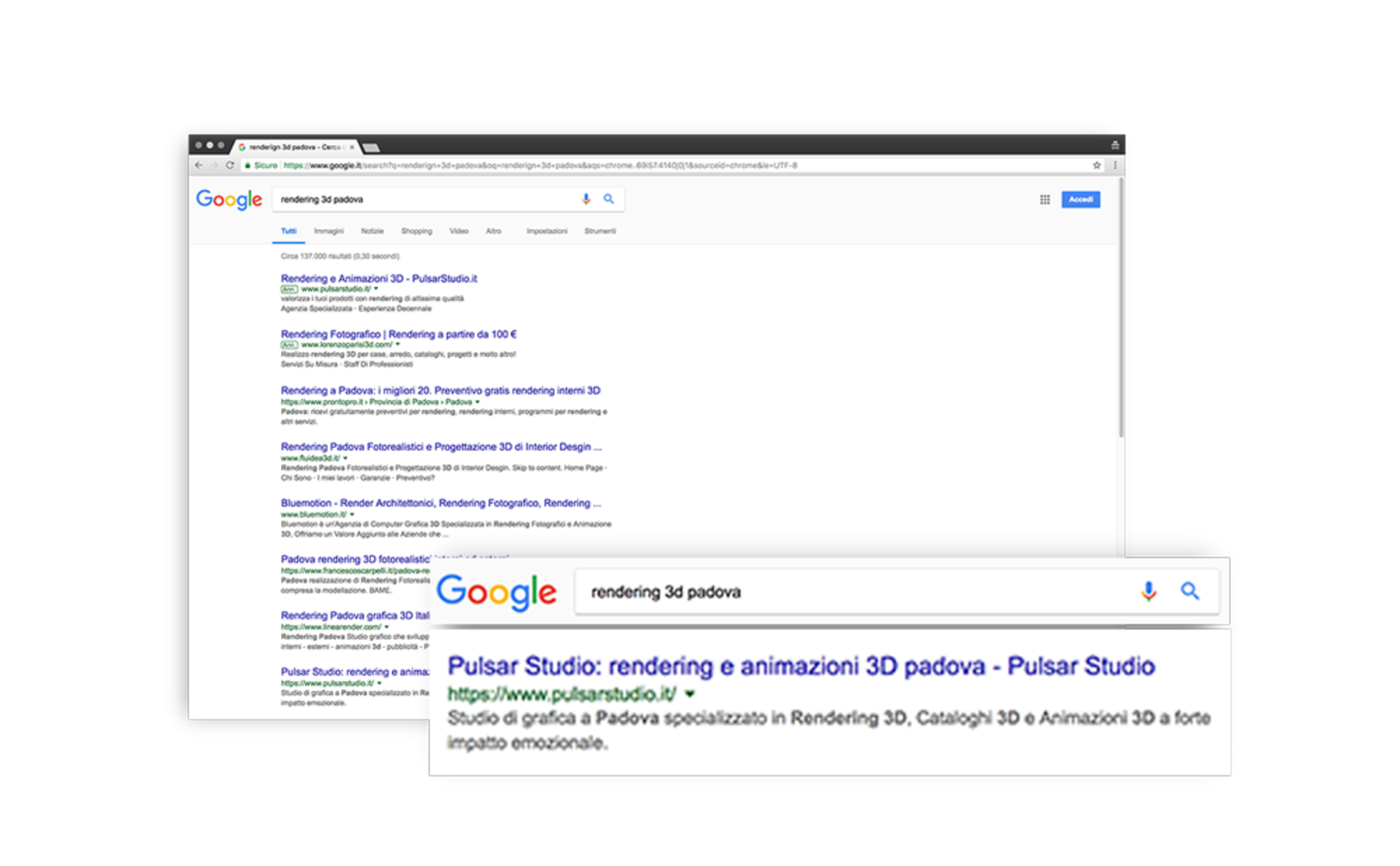Expand the arrow next to www.fluidea3d.it URL

pyautogui.click(x=345, y=457)
